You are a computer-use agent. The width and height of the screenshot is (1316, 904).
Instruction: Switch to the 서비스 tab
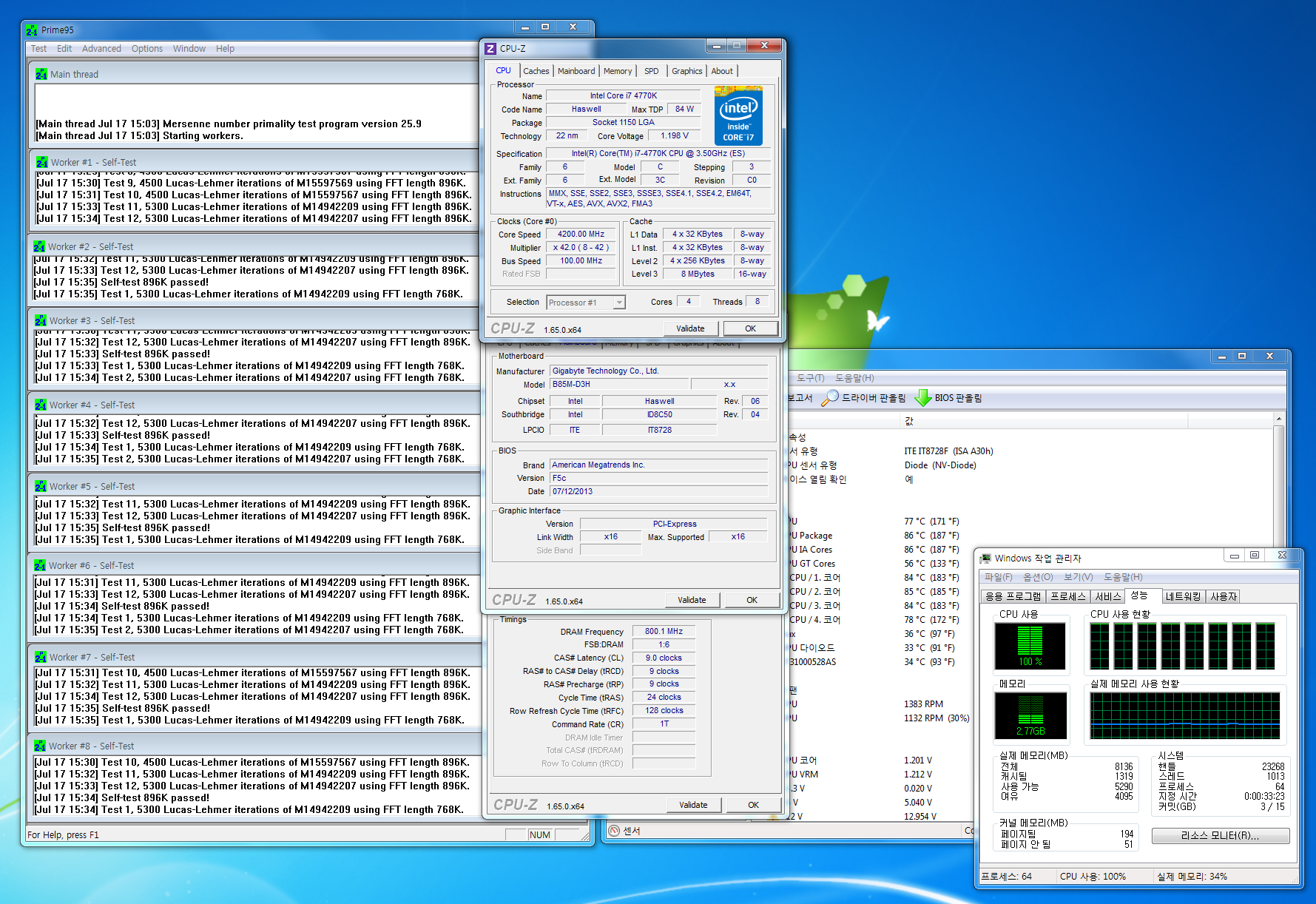[x=1107, y=596]
